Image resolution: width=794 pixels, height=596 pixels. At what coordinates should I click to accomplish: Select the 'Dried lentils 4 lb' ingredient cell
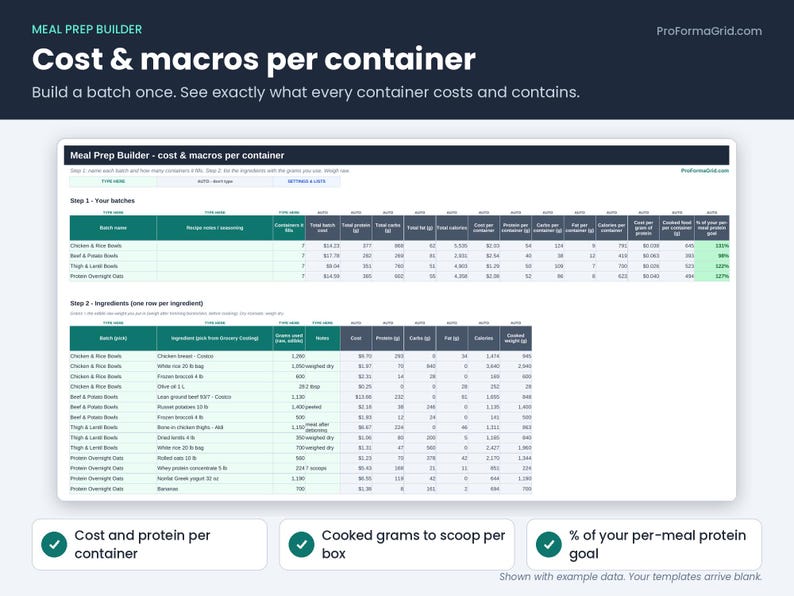(215, 438)
